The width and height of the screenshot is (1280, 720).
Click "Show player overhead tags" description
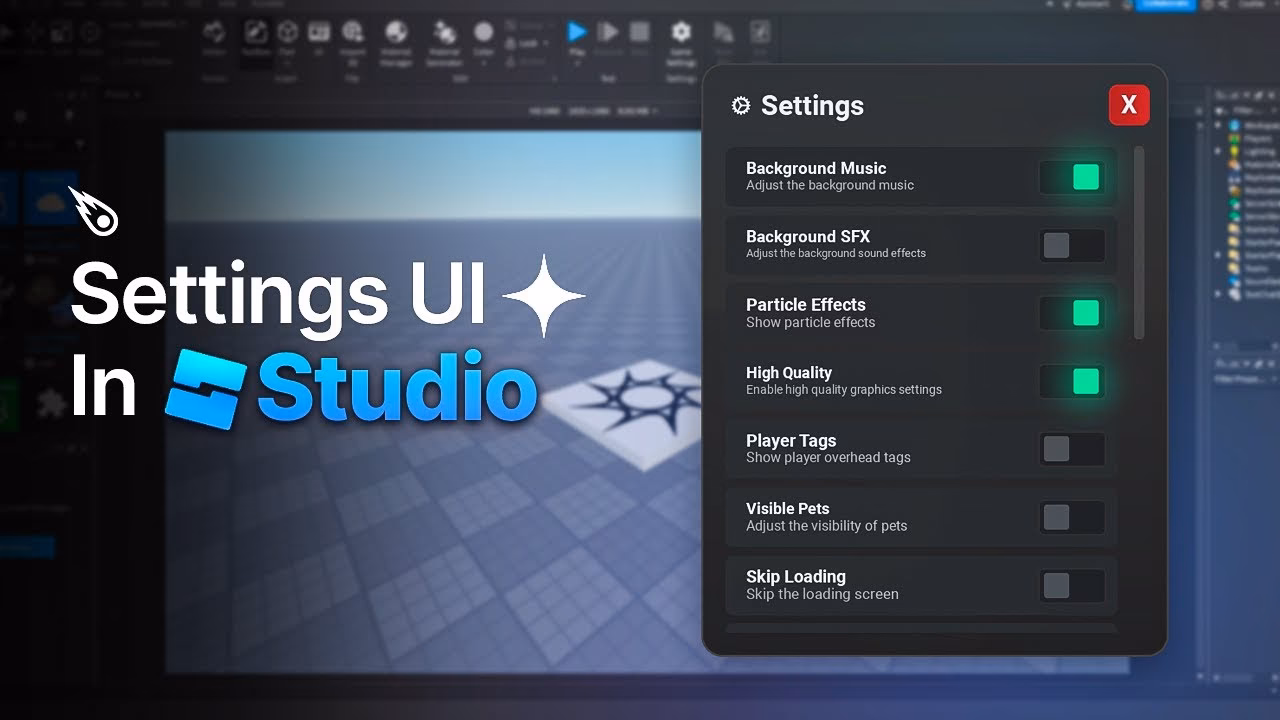pos(828,457)
